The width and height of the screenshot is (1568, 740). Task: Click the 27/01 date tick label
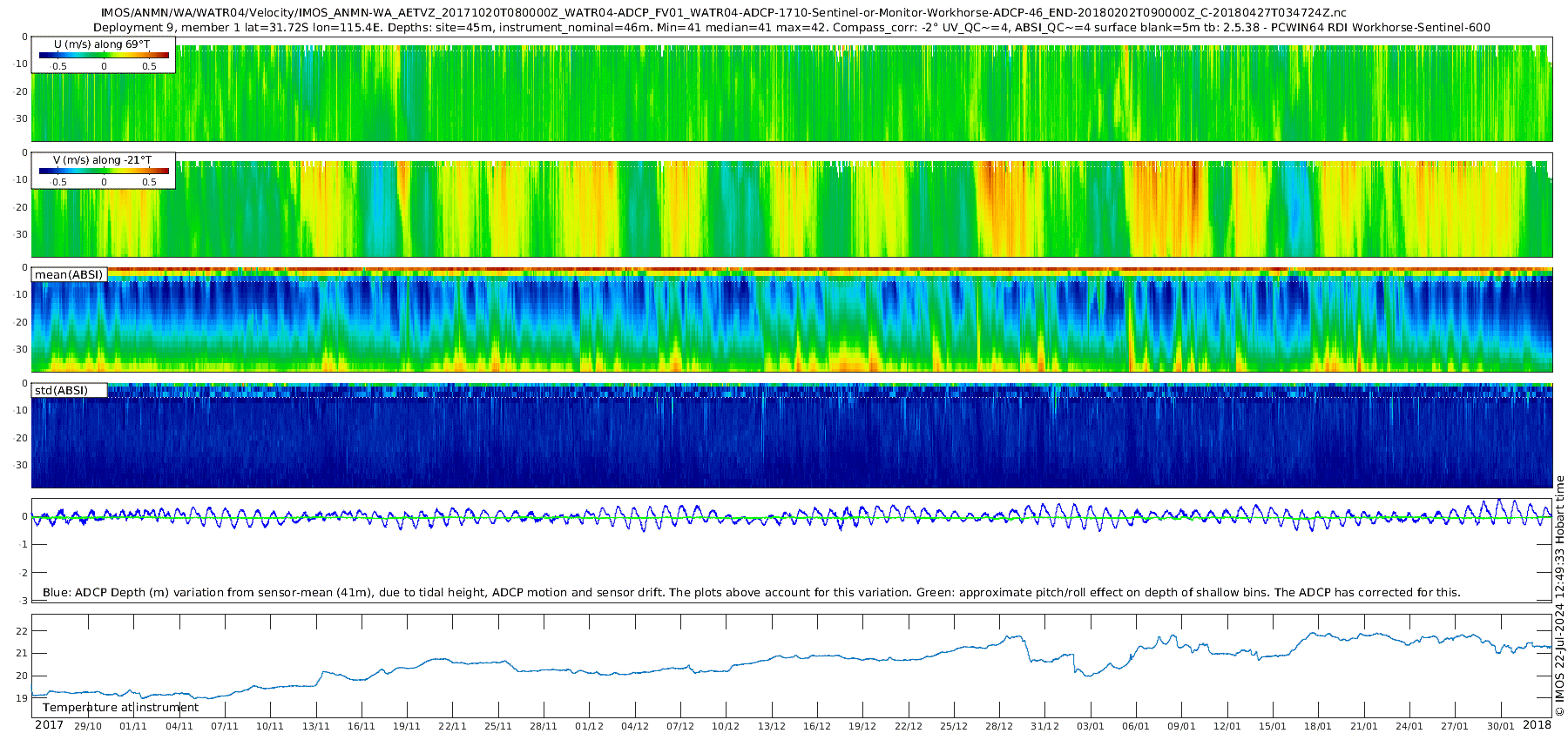pyautogui.click(x=1455, y=726)
